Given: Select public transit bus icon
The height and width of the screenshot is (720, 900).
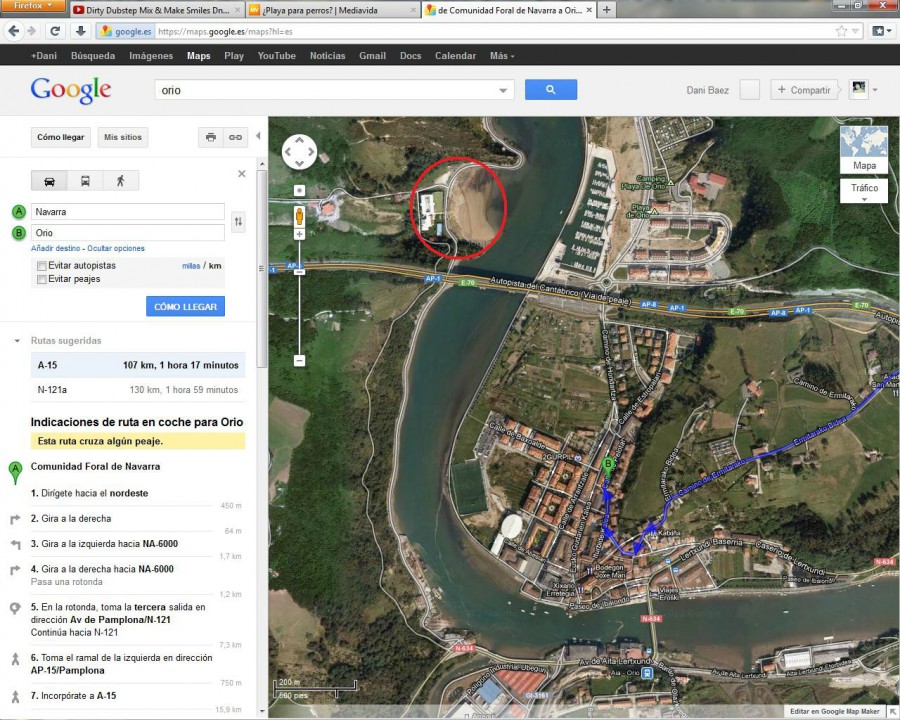Looking at the screenshot, I should pos(85,181).
